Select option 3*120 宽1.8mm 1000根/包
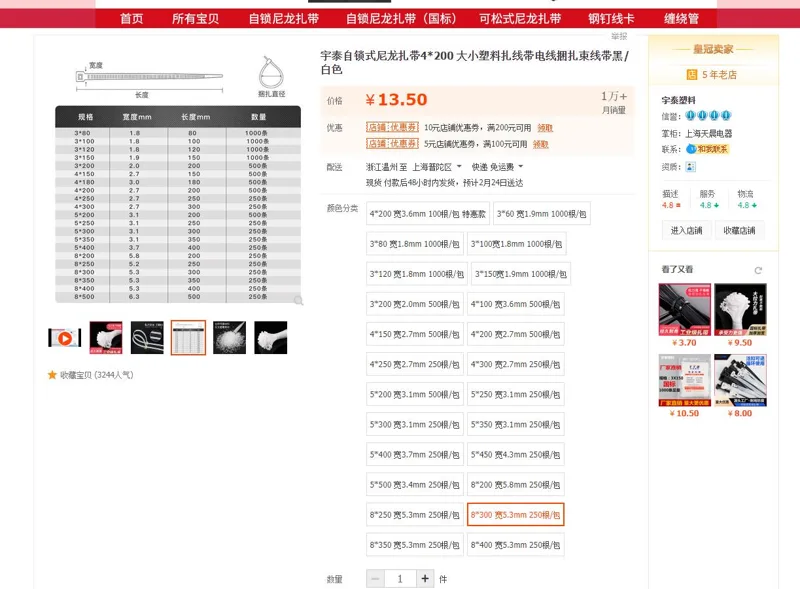 (416, 274)
